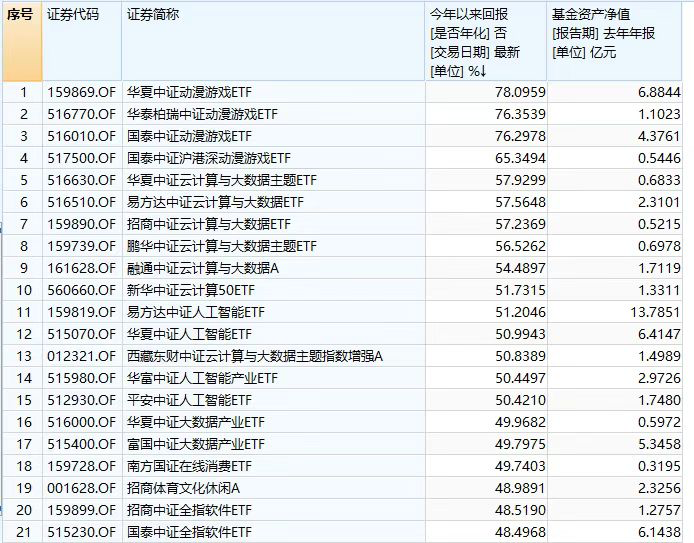Select code 515980.OF
Viewport: 694px width, 543px height.
tap(81, 378)
